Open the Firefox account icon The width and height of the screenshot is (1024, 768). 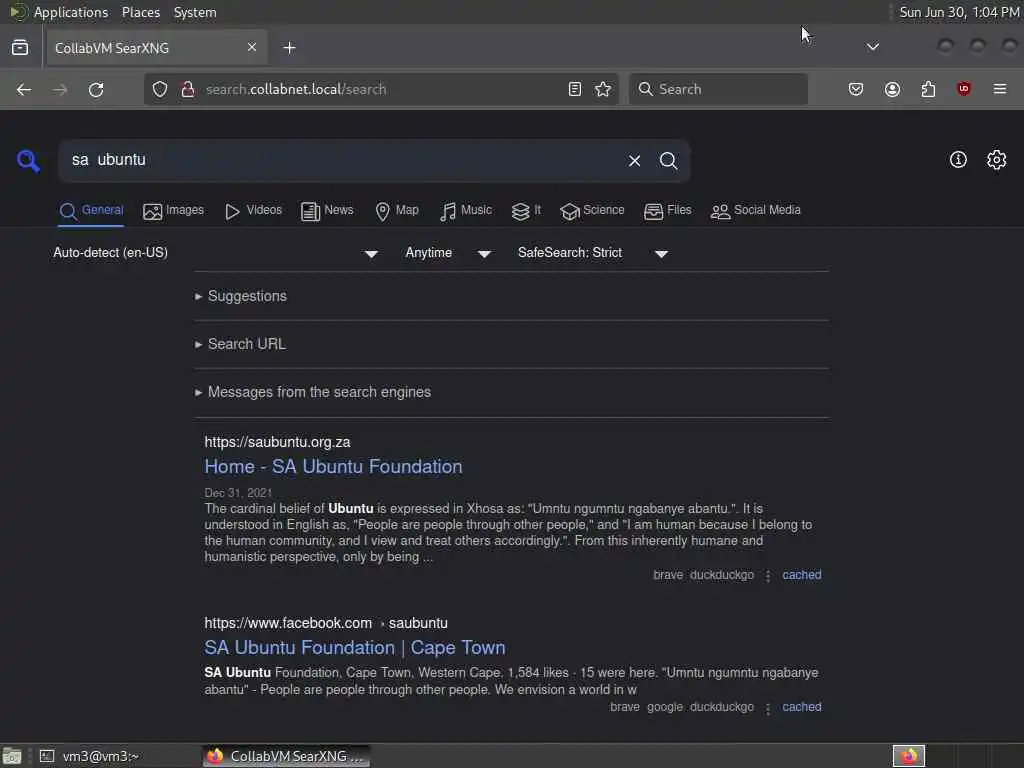click(892, 89)
